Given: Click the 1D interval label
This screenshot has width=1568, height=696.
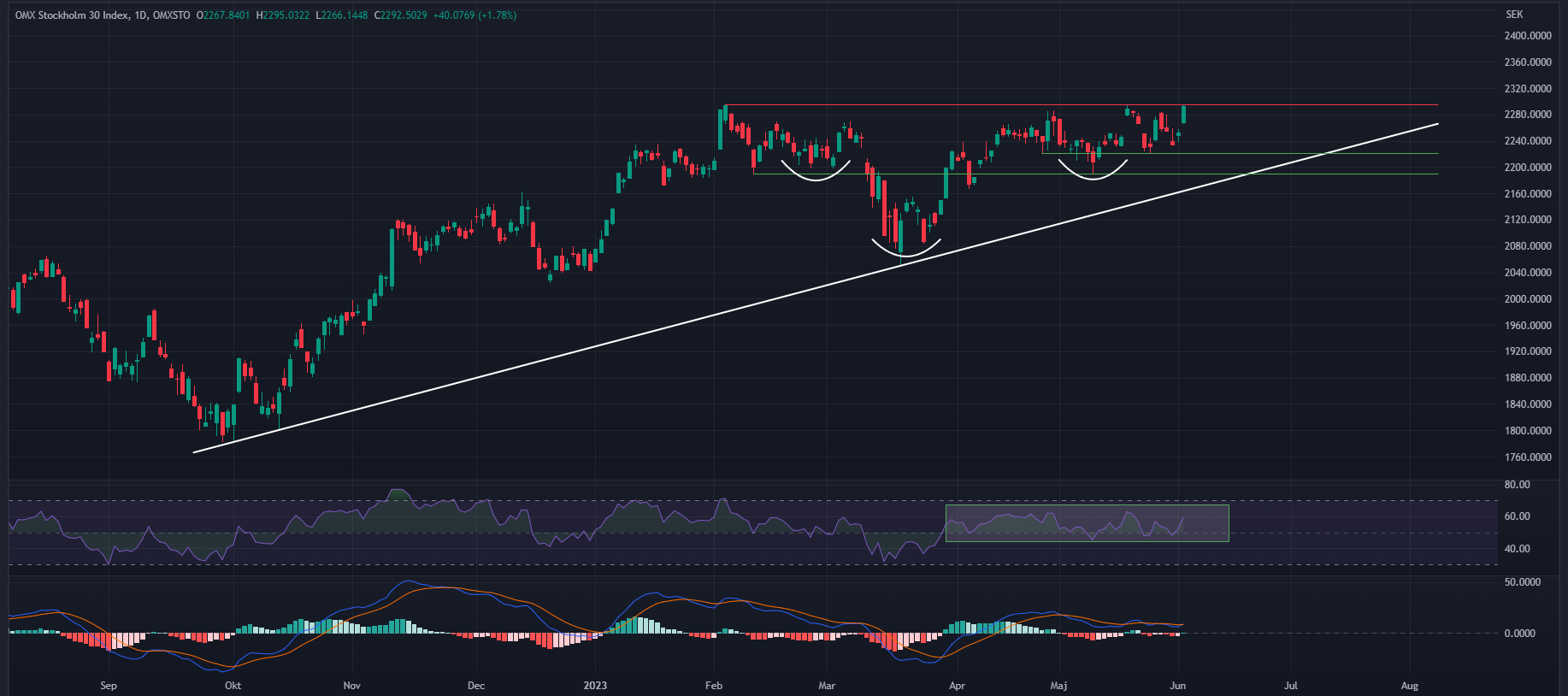Looking at the screenshot, I should click(x=140, y=15).
